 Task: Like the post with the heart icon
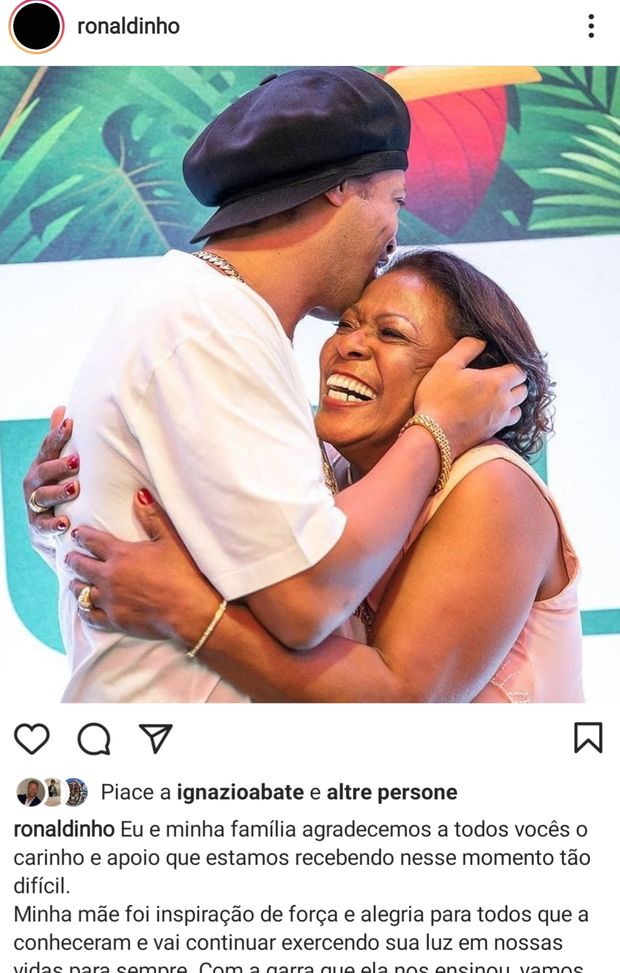32,738
